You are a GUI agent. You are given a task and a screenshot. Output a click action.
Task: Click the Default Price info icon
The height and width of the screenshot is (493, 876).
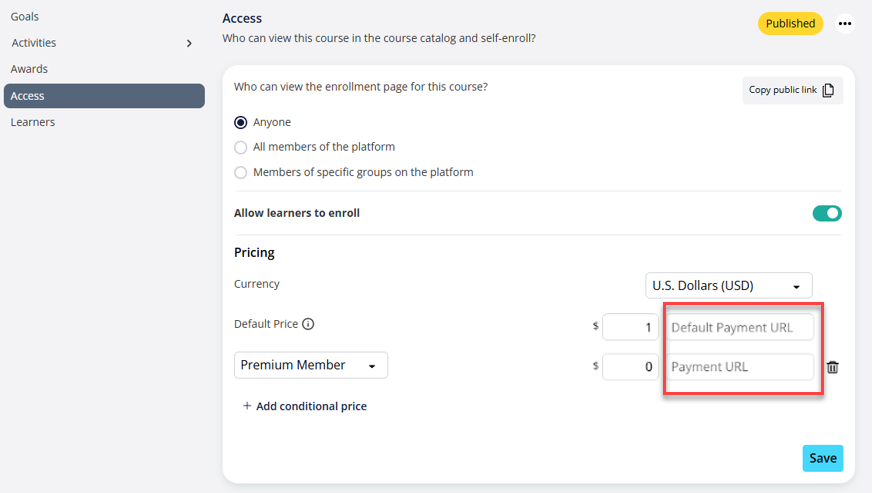[308, 324]
